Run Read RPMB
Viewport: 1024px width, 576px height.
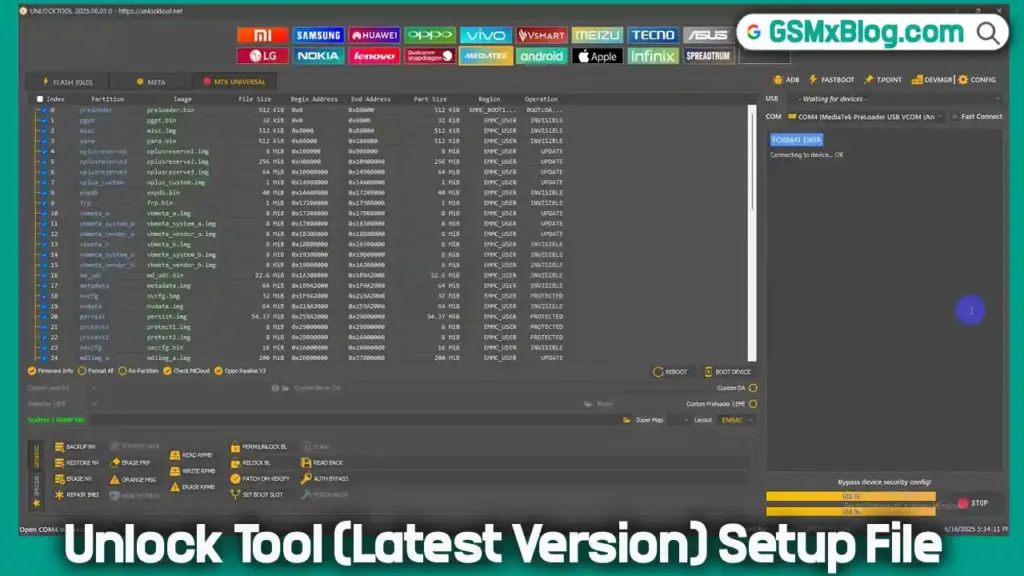tap(191, 455)
